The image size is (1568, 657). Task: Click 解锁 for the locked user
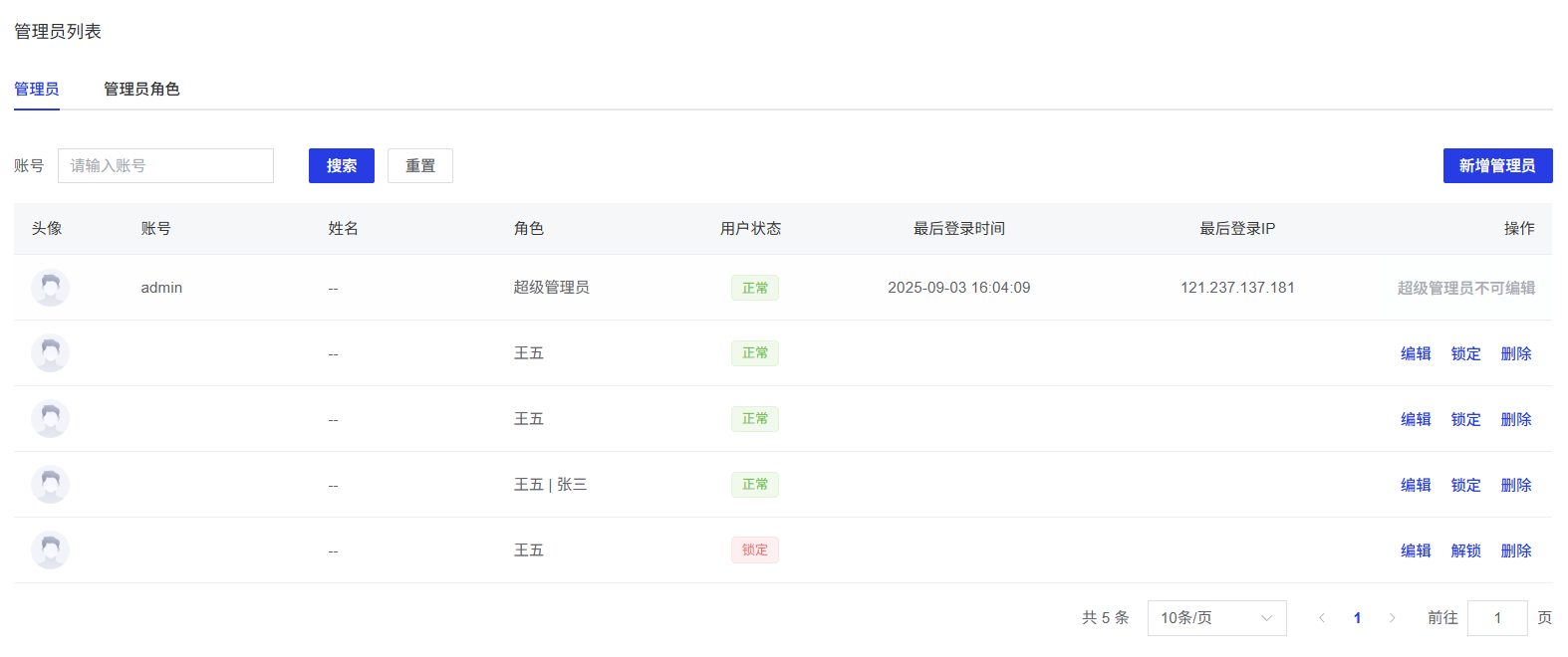[x=1465, y=550]
